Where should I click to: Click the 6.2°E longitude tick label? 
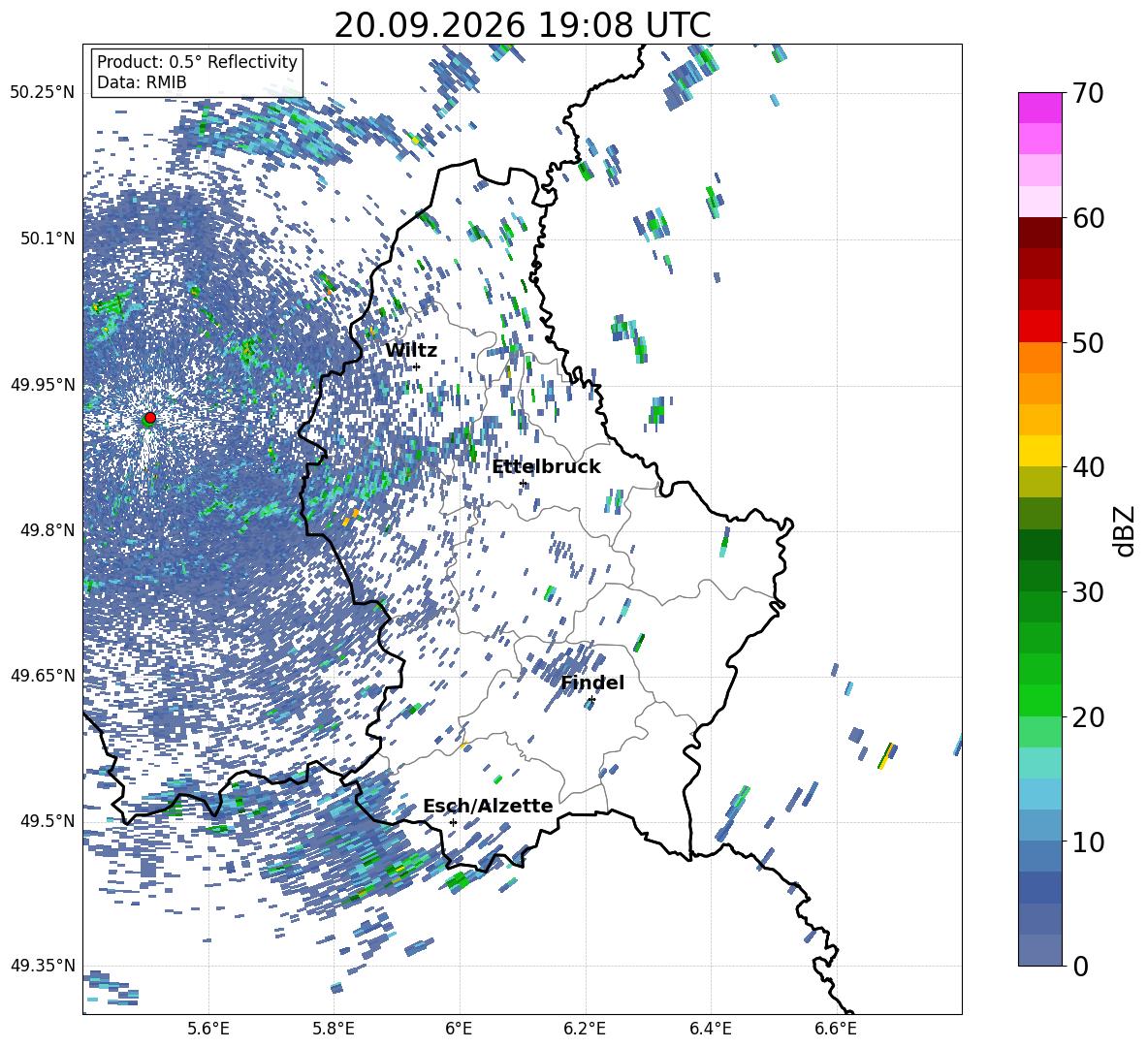point(585,1029)
